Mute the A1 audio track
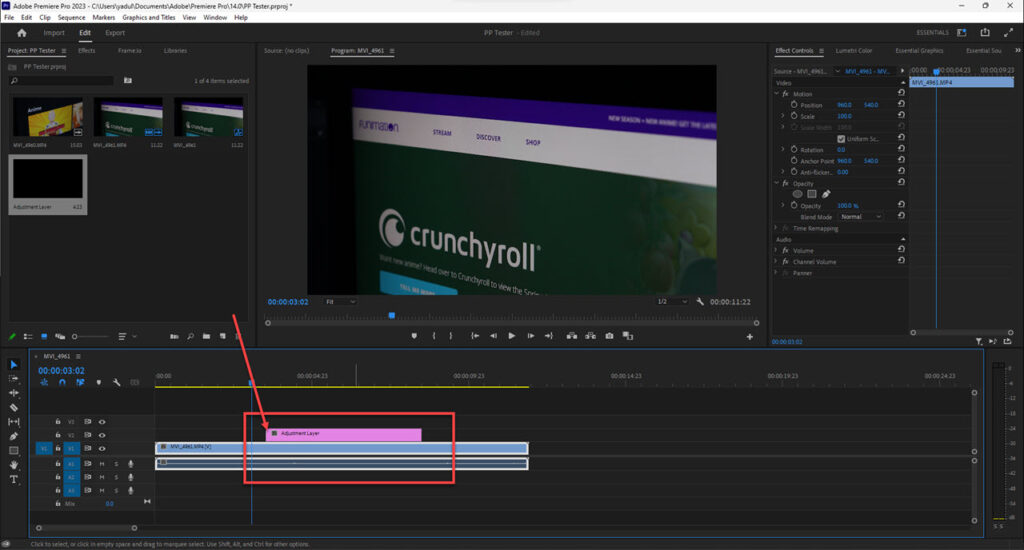Viewport: 1024px width, 550px height. coord(102,464)
